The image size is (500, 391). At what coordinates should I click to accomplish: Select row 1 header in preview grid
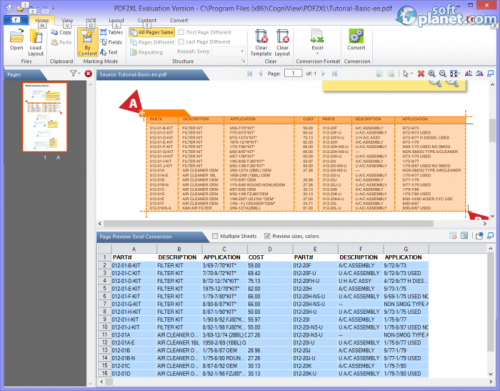[x=104, y=257]
